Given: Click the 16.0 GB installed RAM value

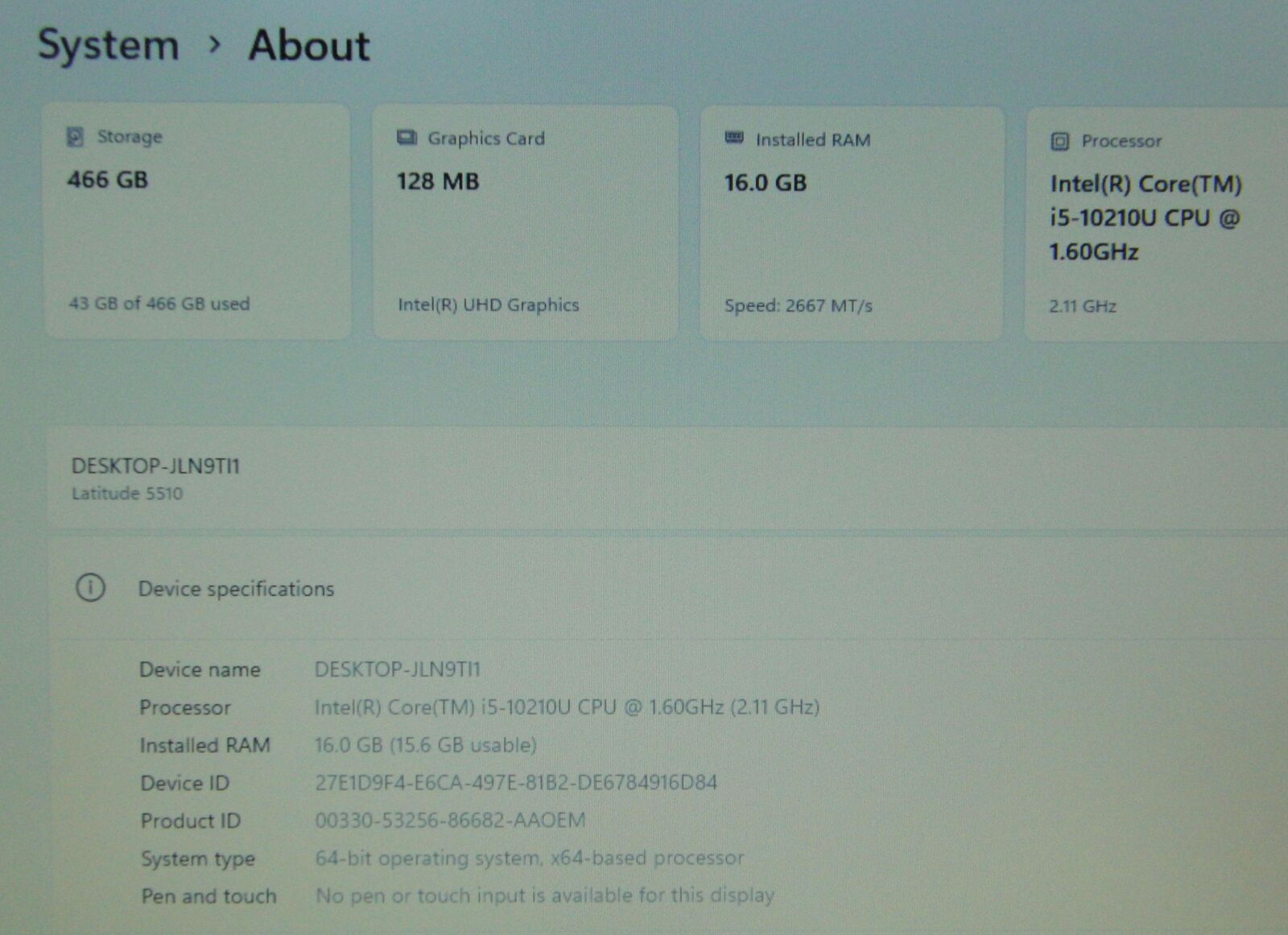Looking at the screenshot, I should (x=765, y=183).
